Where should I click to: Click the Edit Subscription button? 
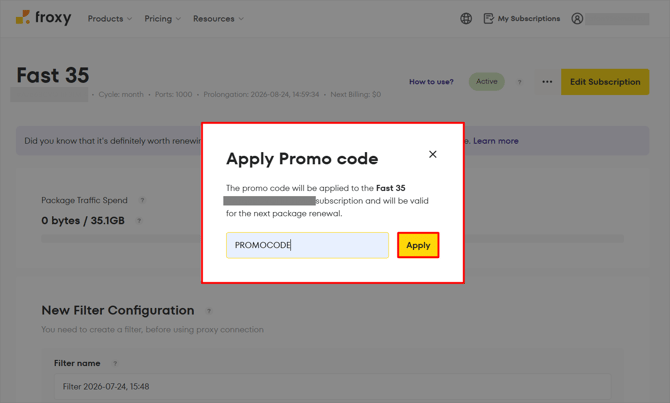click(x=605, y=82)
